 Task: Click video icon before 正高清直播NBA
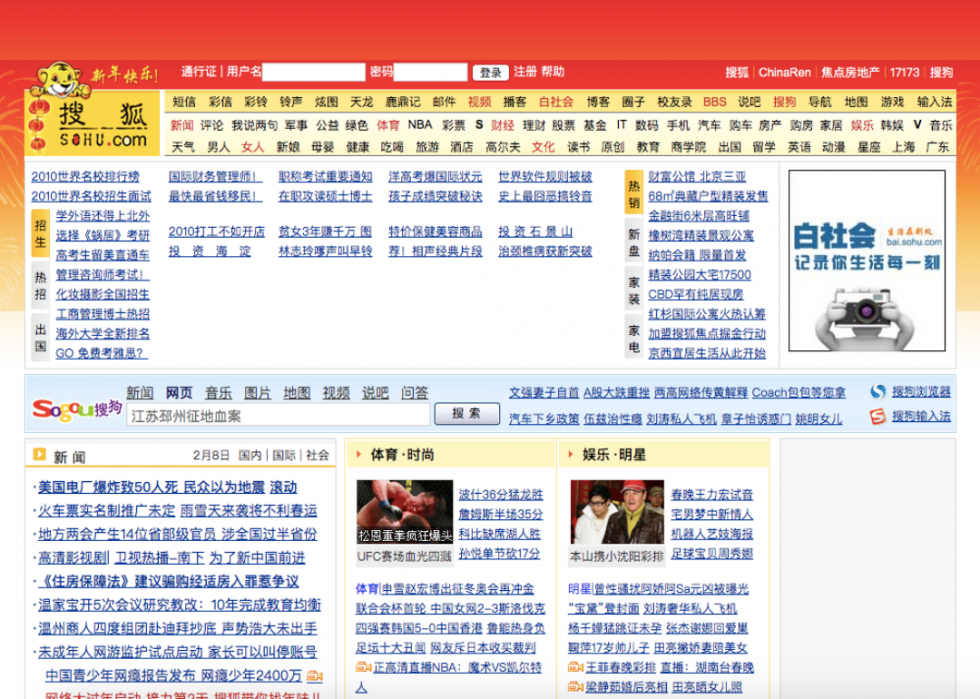pyautogui.click(x=363, y=667)
